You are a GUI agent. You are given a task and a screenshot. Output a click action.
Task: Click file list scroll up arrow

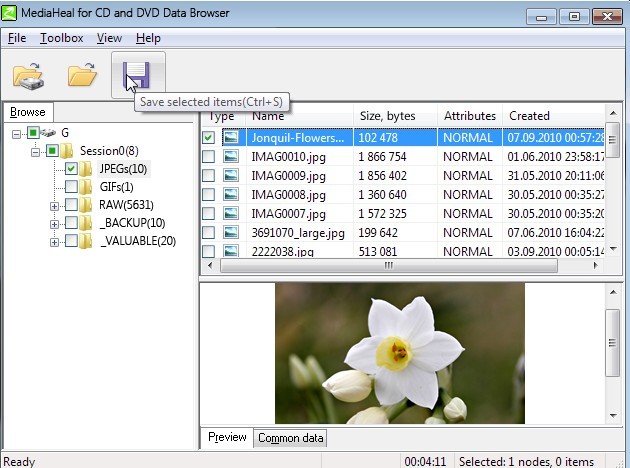point(613,113)
